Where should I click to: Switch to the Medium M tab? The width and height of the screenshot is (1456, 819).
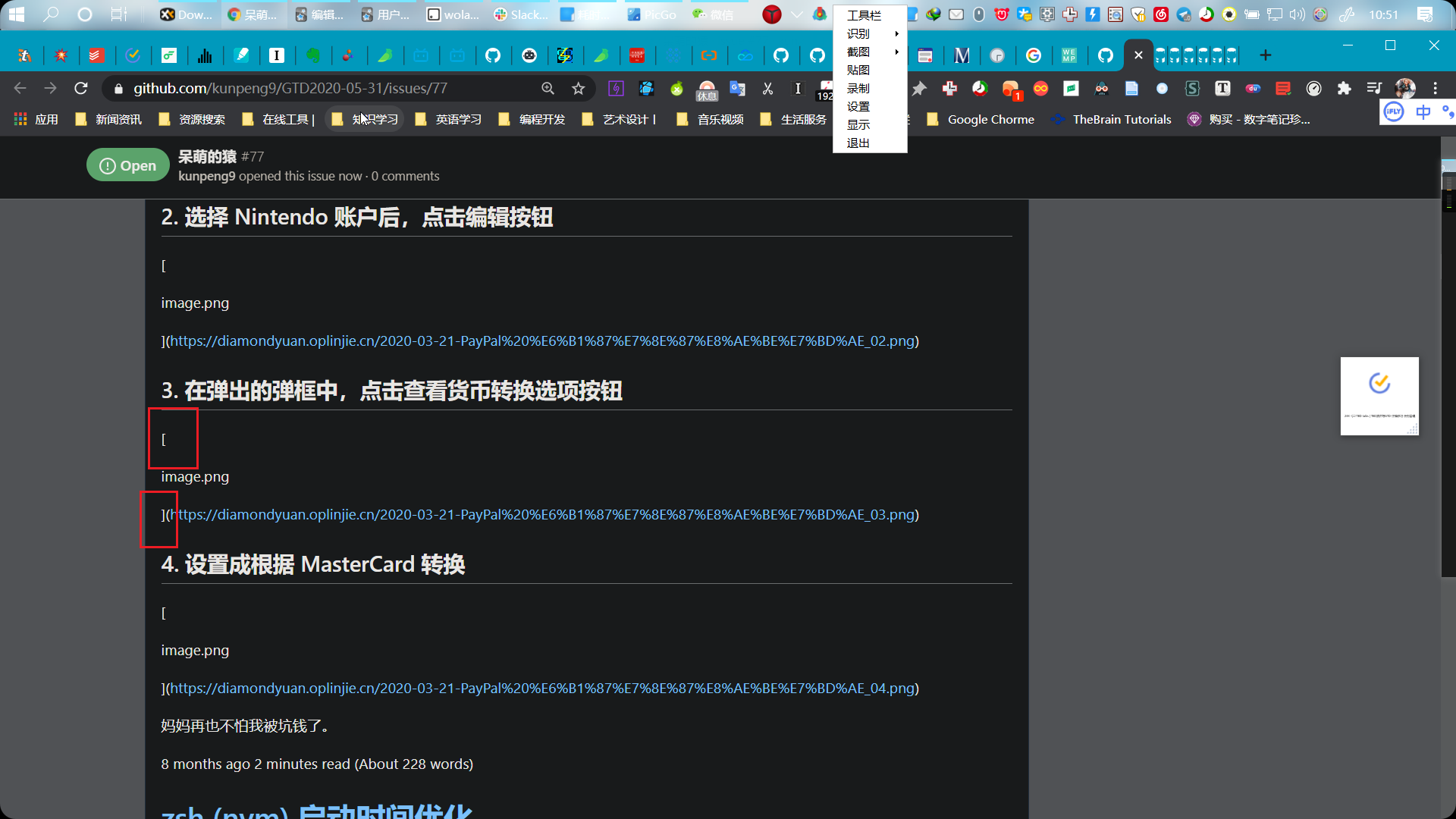[962, 55]
